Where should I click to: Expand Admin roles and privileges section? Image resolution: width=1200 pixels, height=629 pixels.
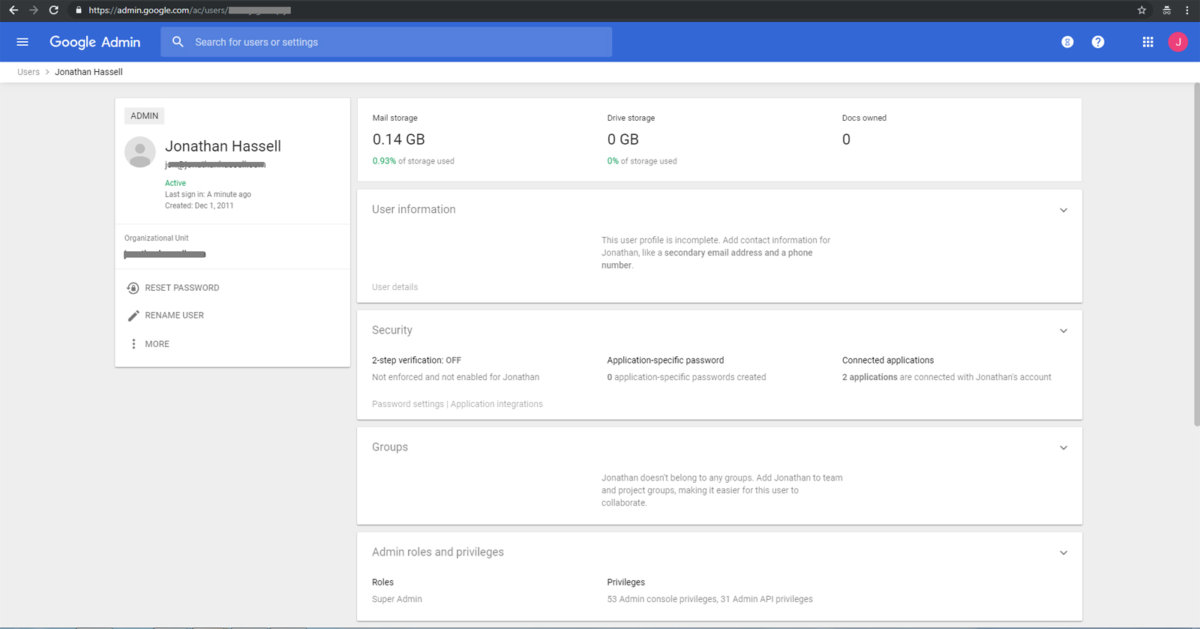tap(1063, 552)
